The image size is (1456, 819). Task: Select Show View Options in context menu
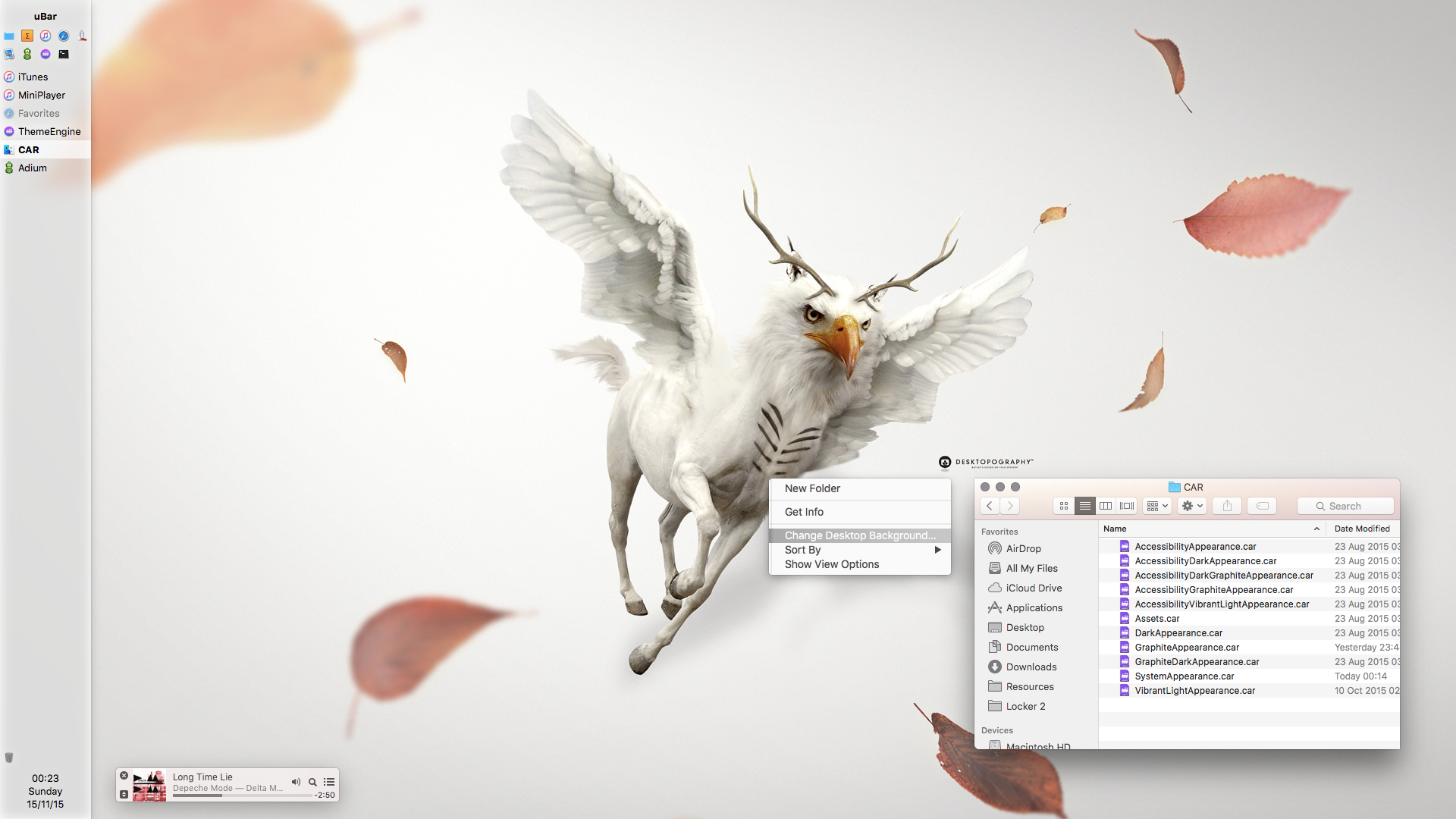pyautogui.click(x=860, y=564)
